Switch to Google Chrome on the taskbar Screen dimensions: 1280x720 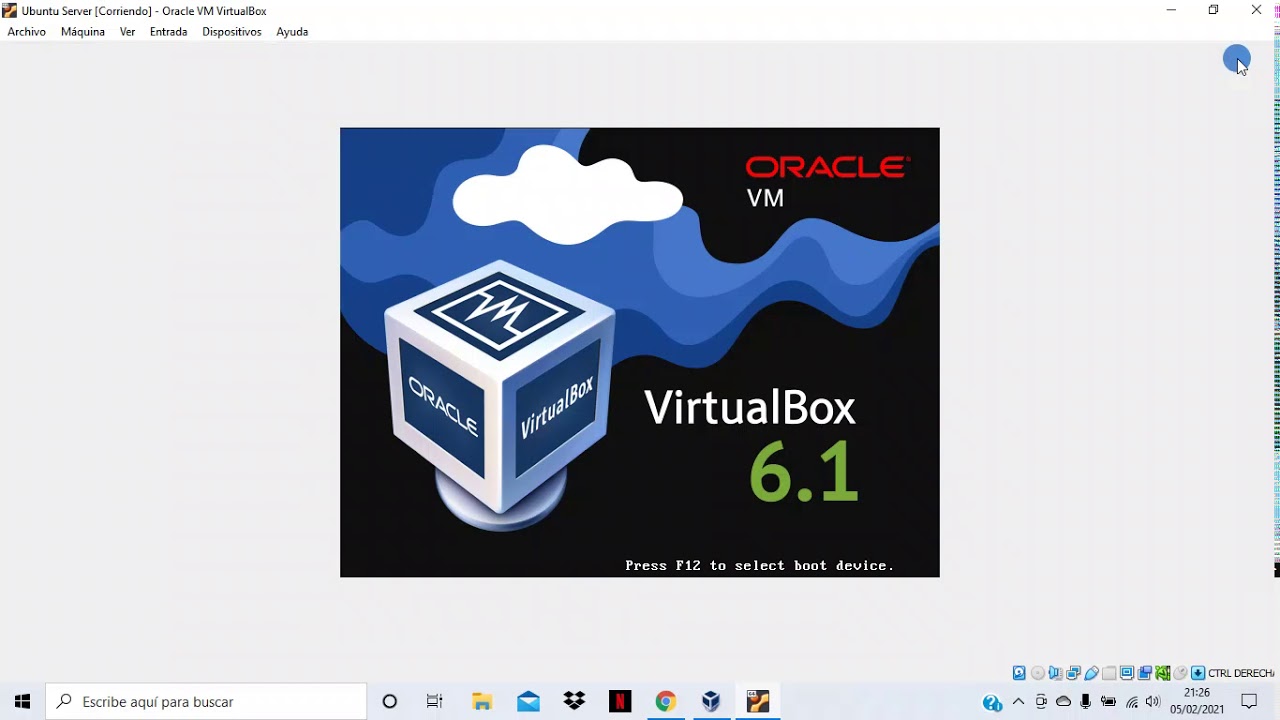point(666,702)
